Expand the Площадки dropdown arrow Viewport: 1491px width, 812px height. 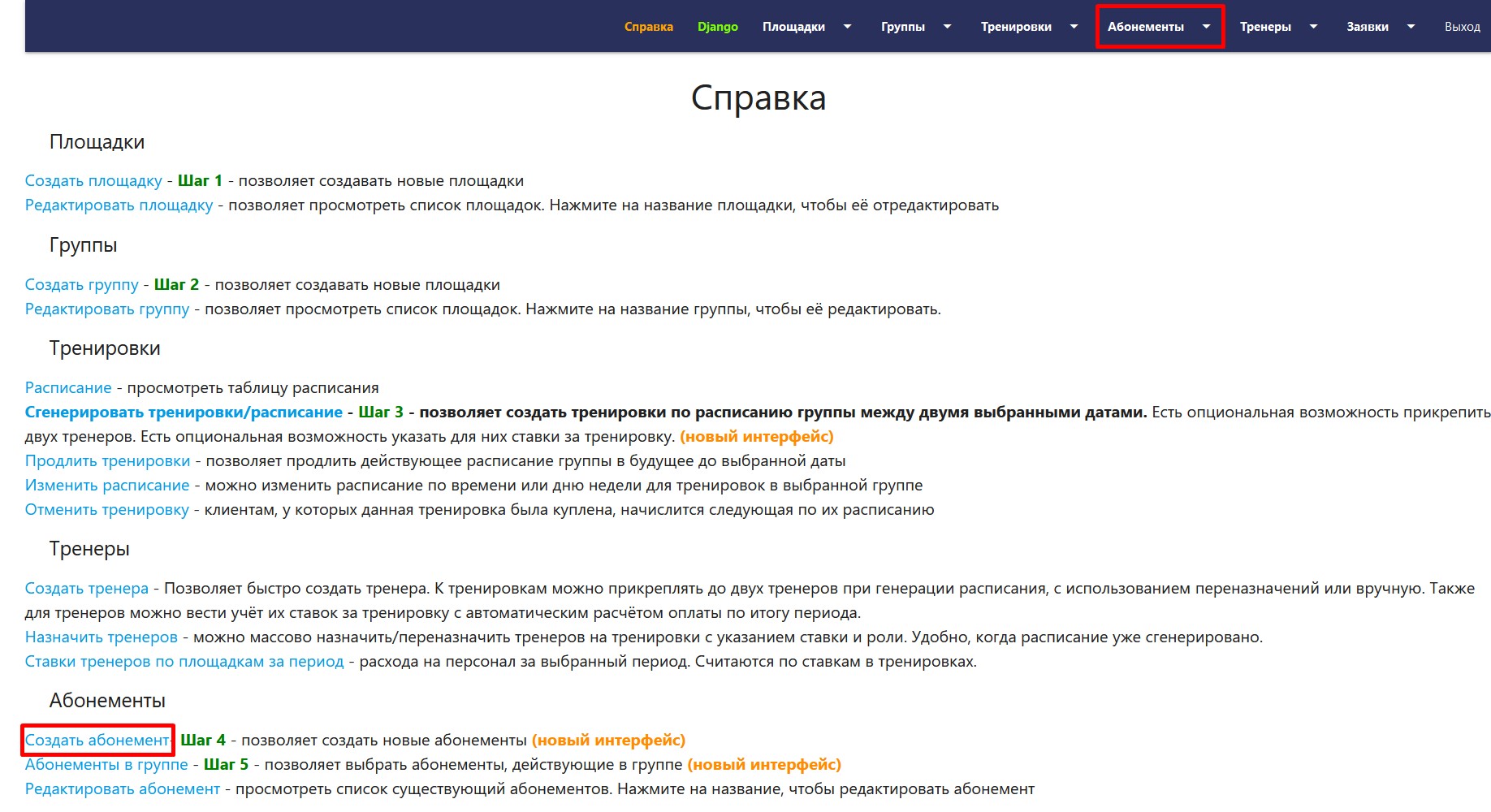847,27
